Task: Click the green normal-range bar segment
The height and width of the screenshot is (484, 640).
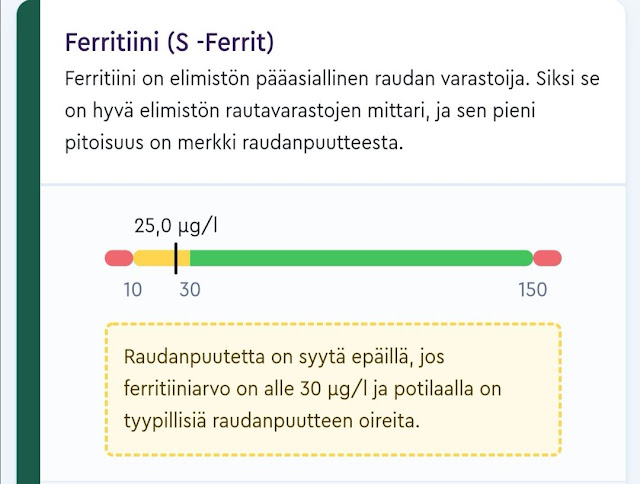Action: (x=360, y=258)
